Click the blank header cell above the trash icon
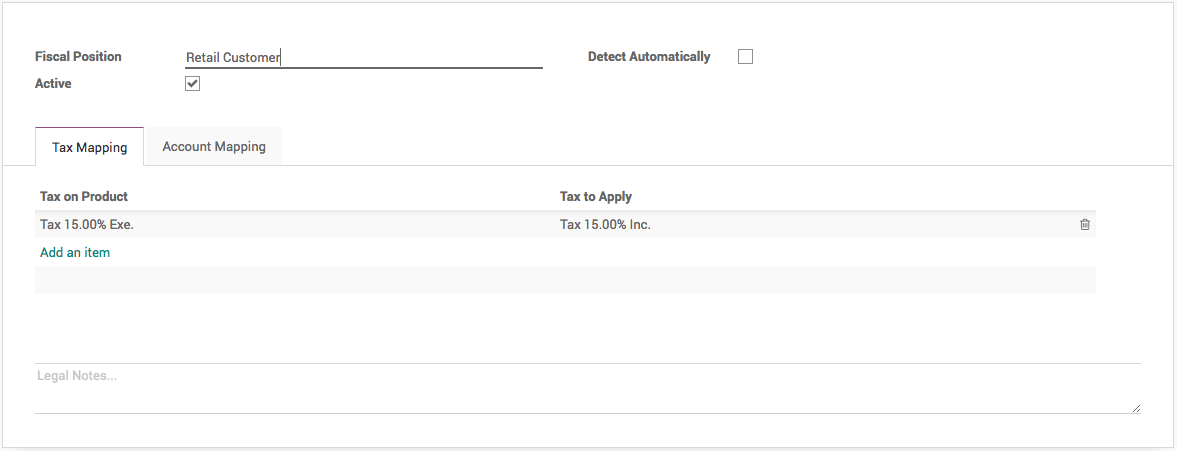The image size is (1177, 451). click(1085, 197)
